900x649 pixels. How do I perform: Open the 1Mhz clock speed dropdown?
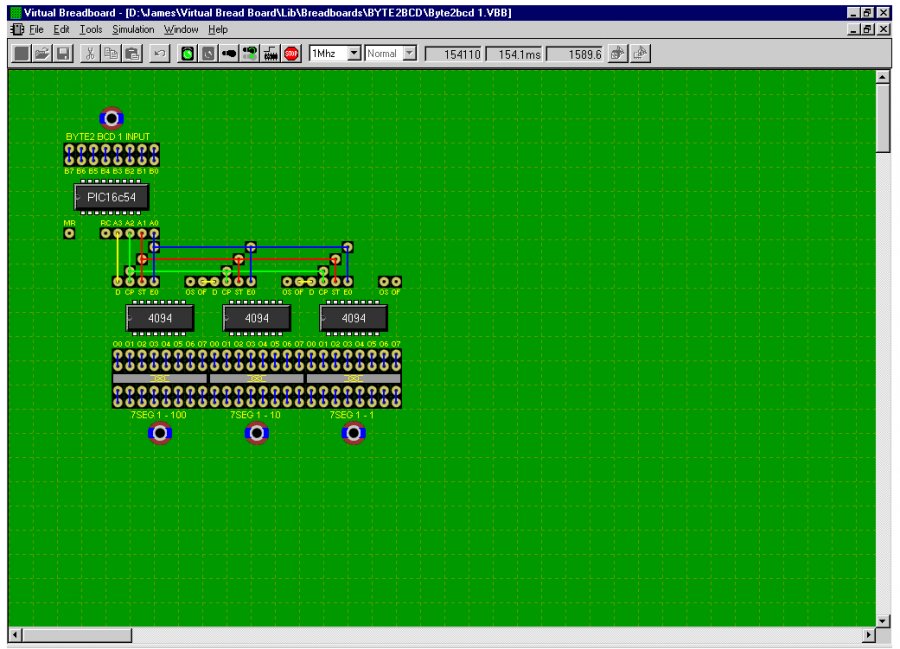354,53
